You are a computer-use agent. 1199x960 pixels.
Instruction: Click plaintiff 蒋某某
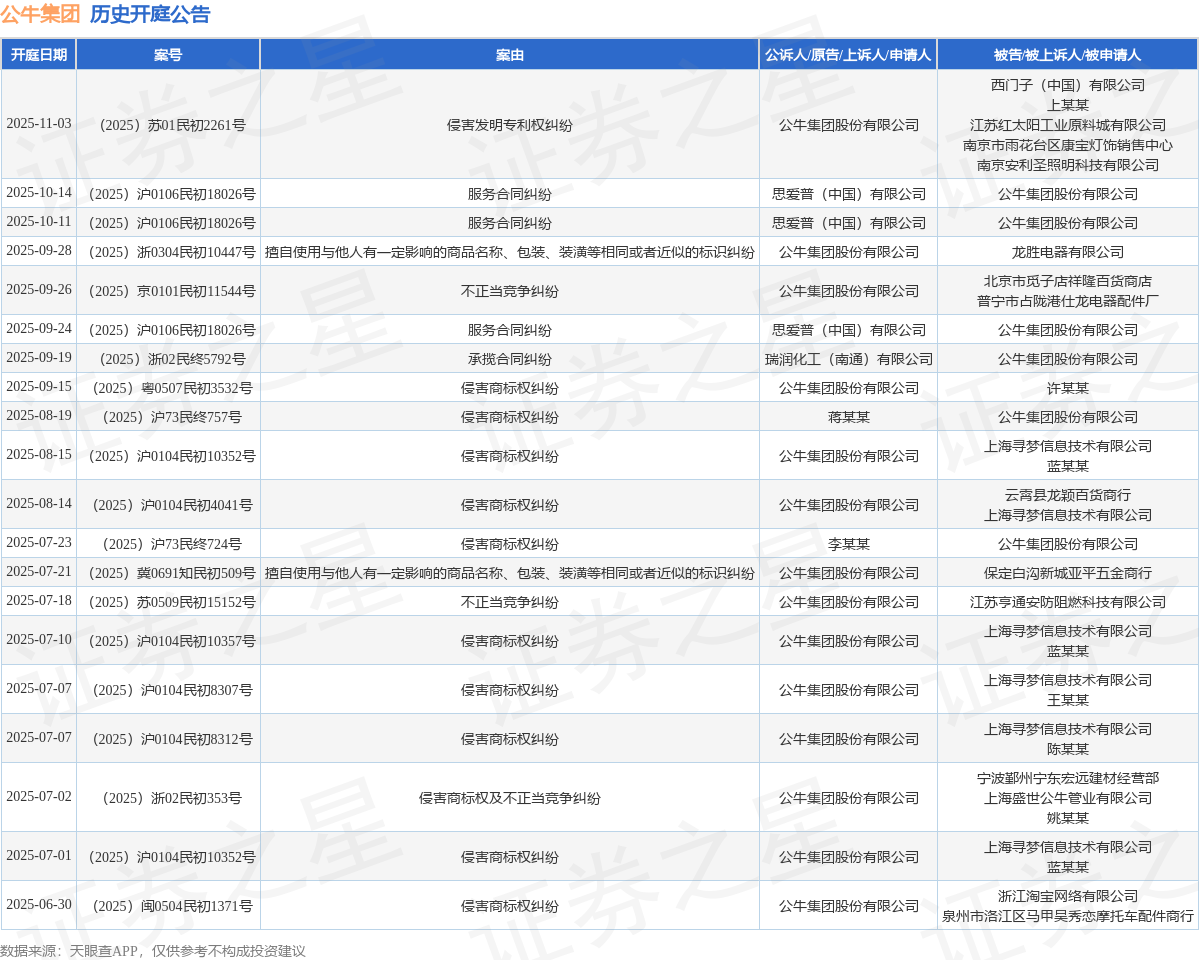pos(849,417)
